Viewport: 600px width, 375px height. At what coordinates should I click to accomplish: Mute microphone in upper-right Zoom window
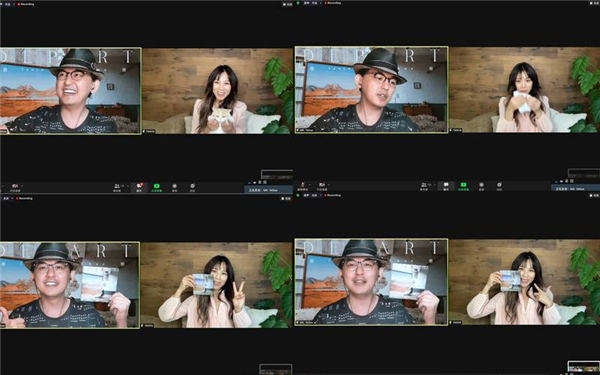click(x=302, y=186)
